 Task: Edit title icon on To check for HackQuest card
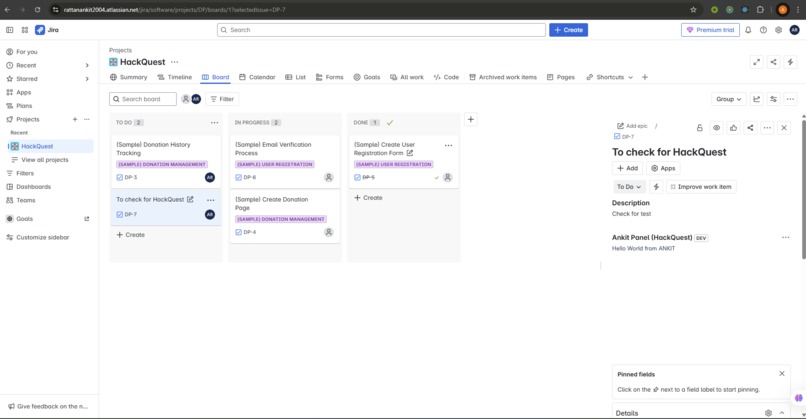pos(190,199)
